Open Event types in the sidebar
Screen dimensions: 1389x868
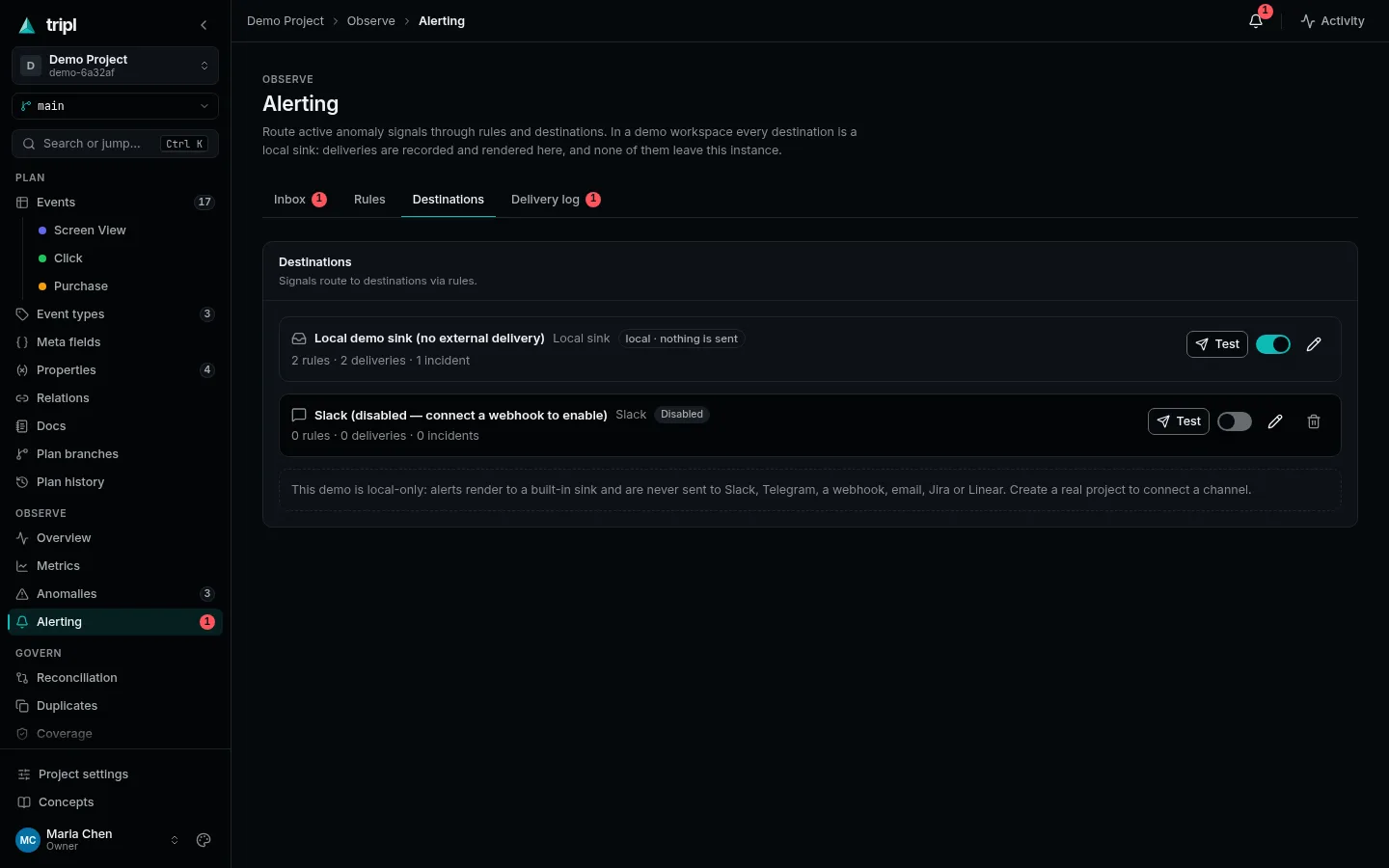[115, 314]
